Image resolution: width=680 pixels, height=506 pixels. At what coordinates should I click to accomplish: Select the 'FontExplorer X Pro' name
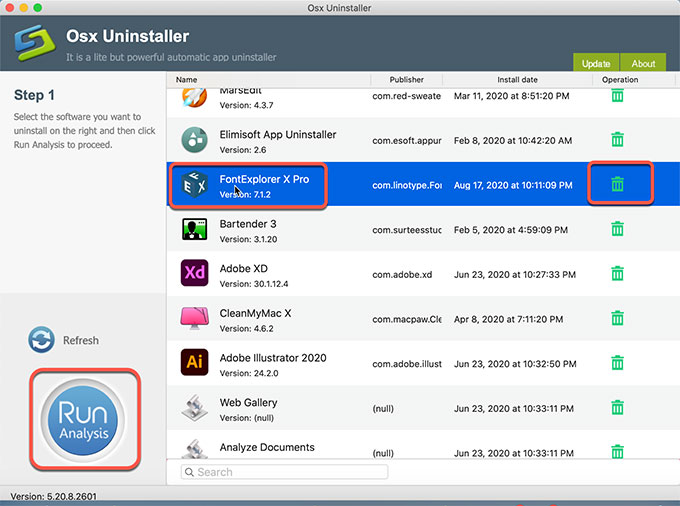(264, 179)
